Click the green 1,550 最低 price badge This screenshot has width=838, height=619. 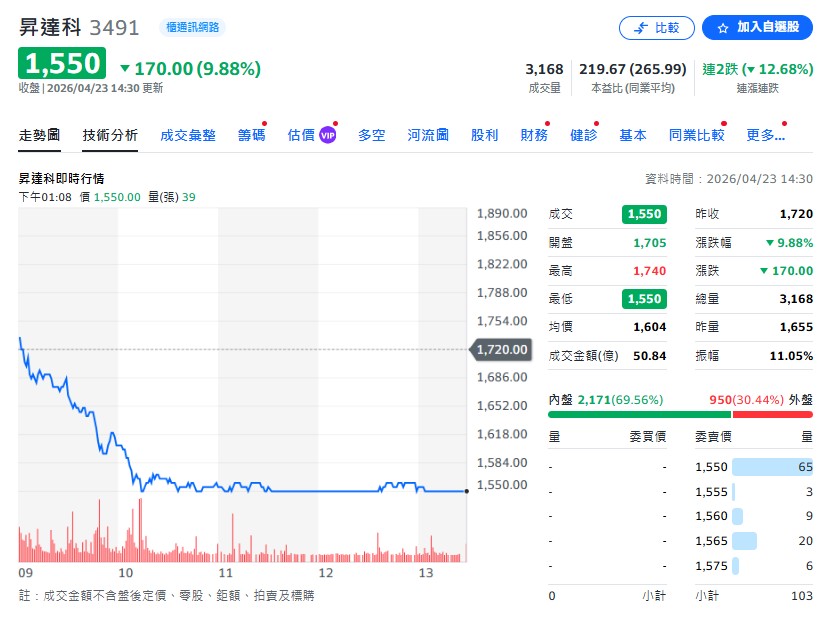[644, 299]
